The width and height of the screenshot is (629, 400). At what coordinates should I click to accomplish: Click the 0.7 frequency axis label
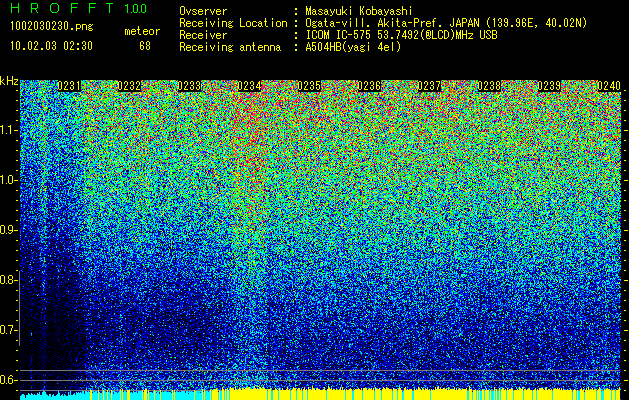(x=8, y=330)
